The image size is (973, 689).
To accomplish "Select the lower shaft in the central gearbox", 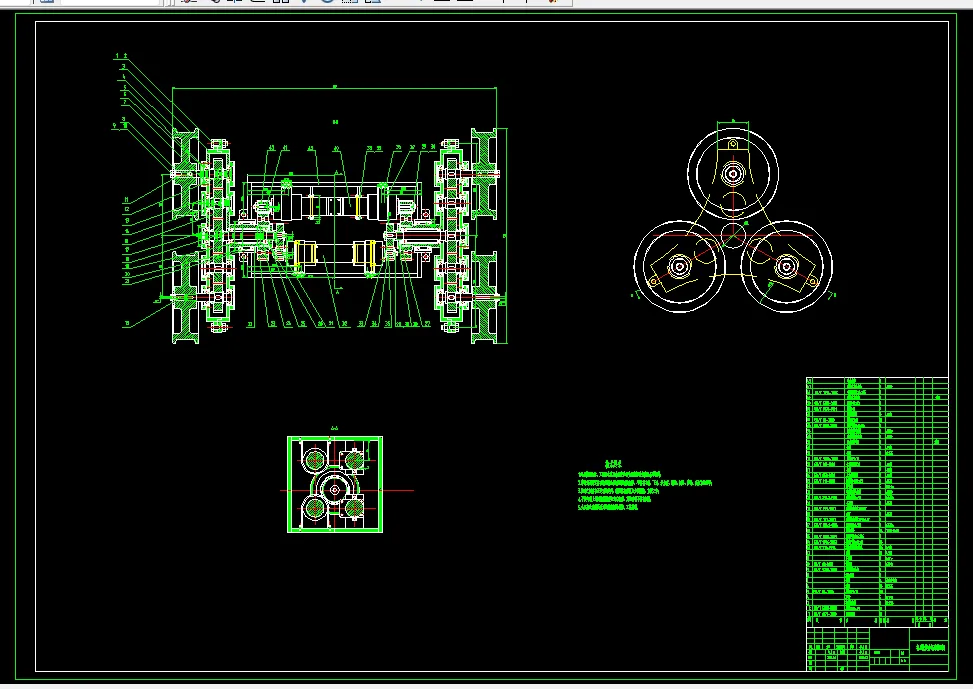I will (334, 253).
